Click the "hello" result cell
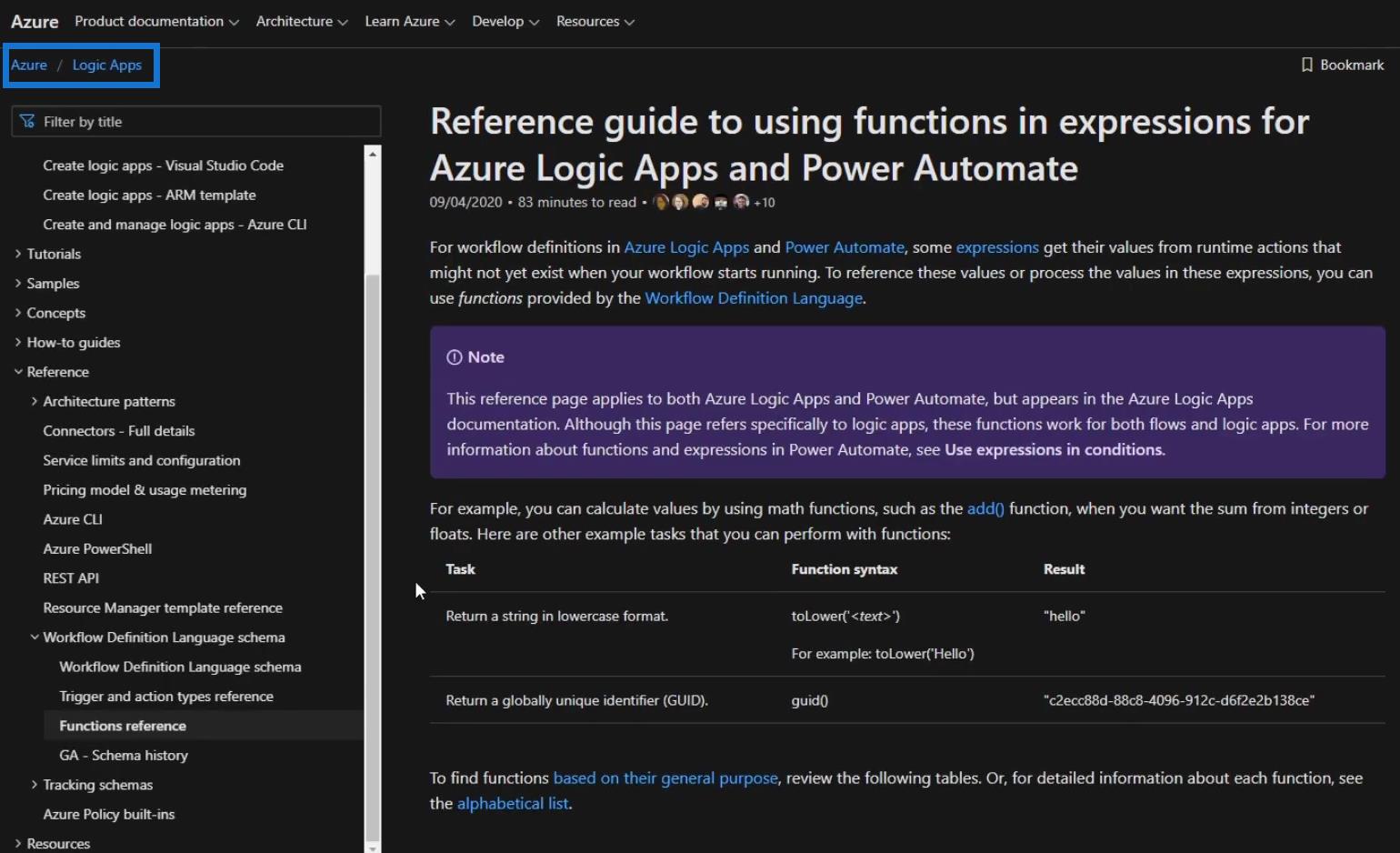Screen dimensions: 1400x853 pos(1065,616)
